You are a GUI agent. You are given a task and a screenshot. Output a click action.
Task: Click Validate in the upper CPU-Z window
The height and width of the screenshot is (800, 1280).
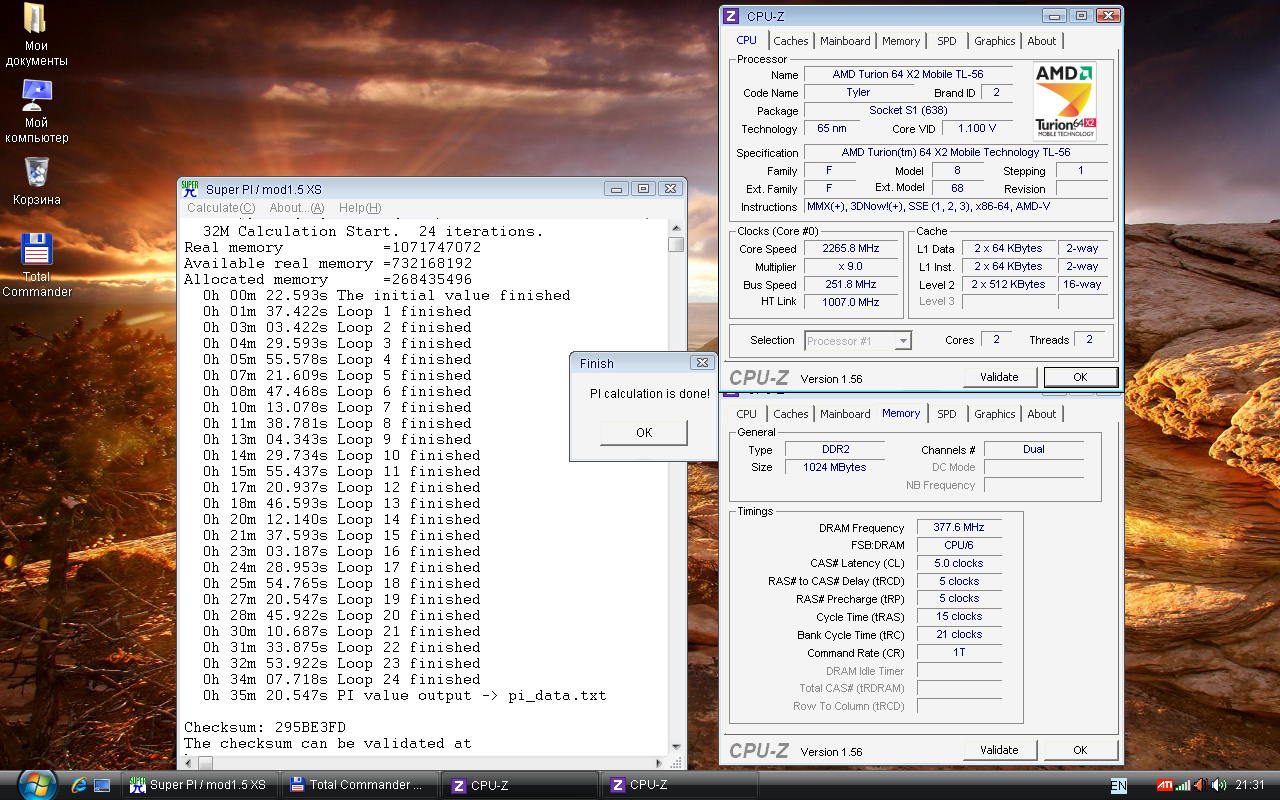pyautogui.click(x=999, y=377)
